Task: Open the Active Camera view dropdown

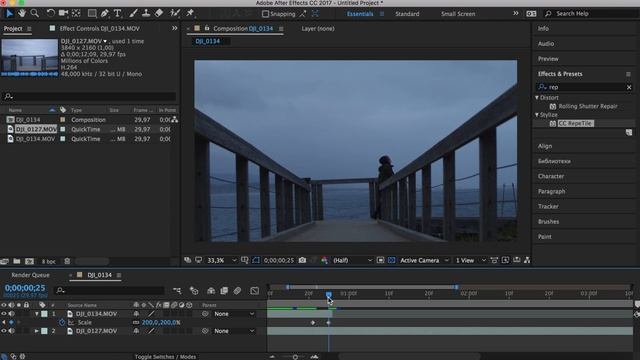Action: (x=424, y=260)
